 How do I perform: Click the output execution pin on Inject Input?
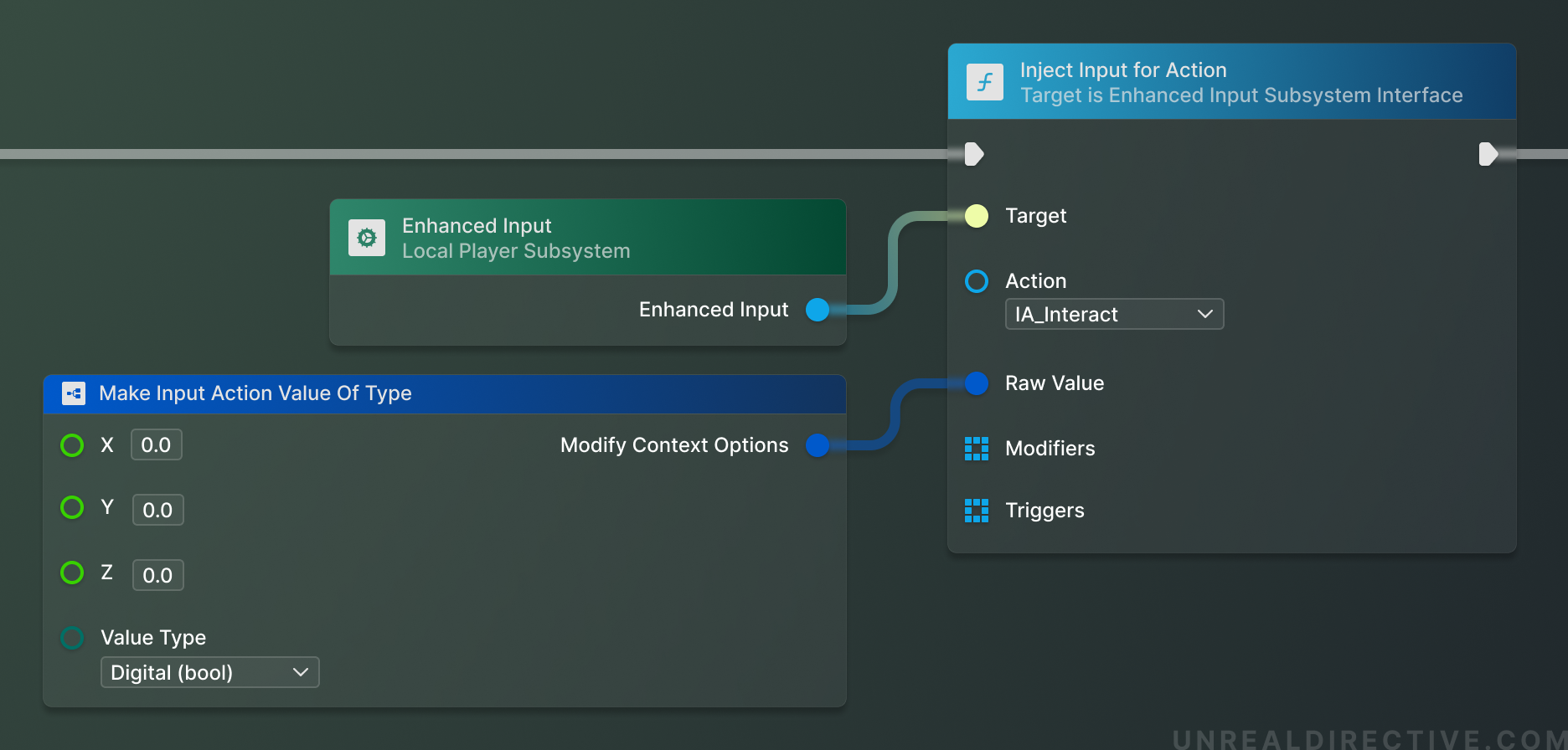click(1488, 154)
